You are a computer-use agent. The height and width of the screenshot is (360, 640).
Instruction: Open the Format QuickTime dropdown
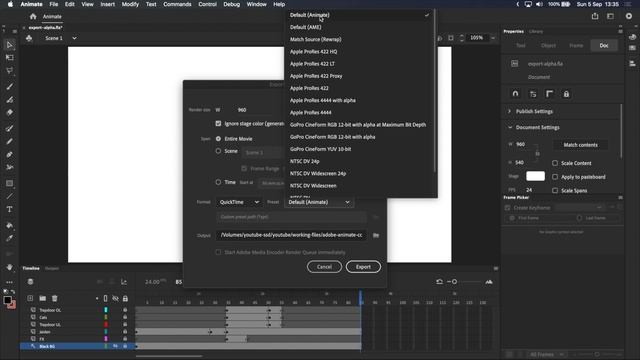tap(239, 202)
